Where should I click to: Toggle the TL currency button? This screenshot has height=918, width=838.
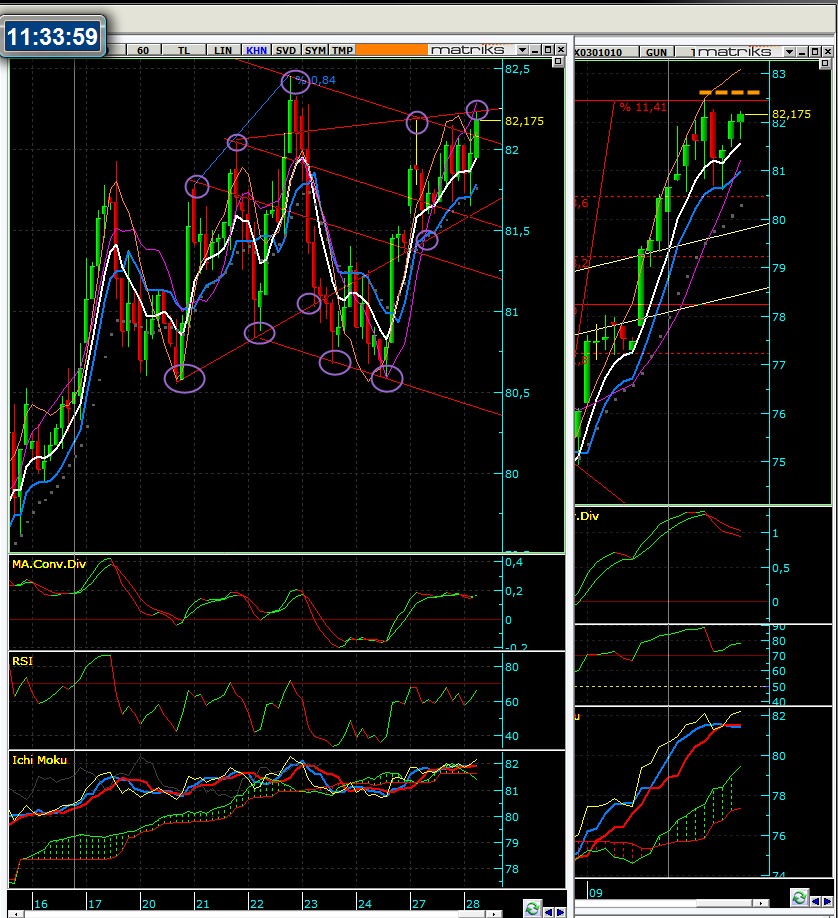[x=183, y=50]
